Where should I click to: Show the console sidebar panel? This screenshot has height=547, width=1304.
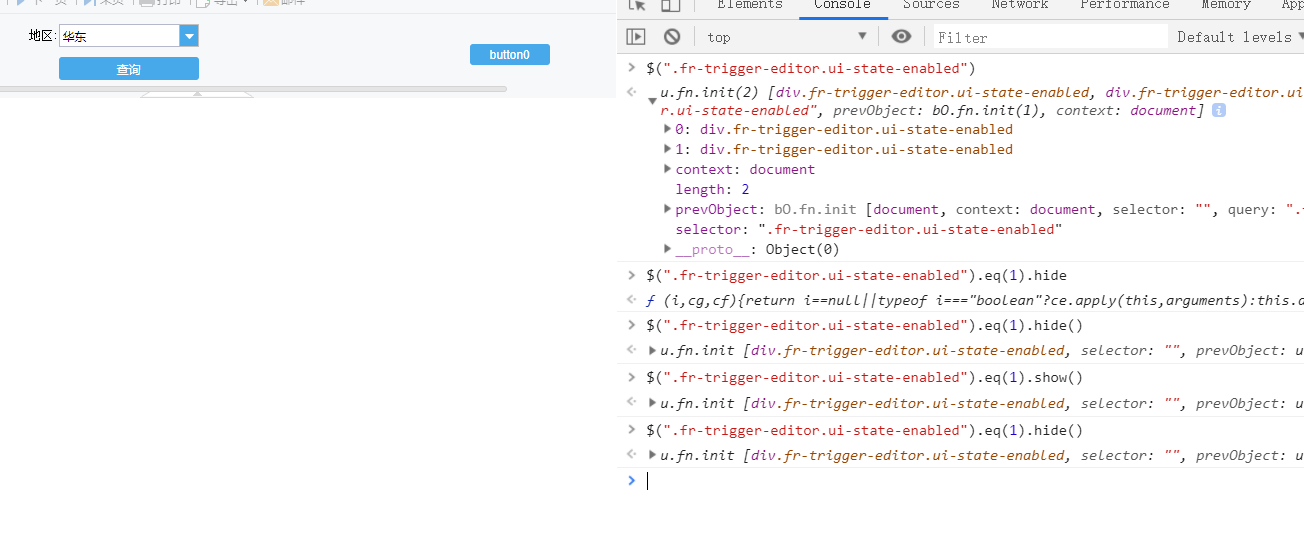(x=636, y=37)
